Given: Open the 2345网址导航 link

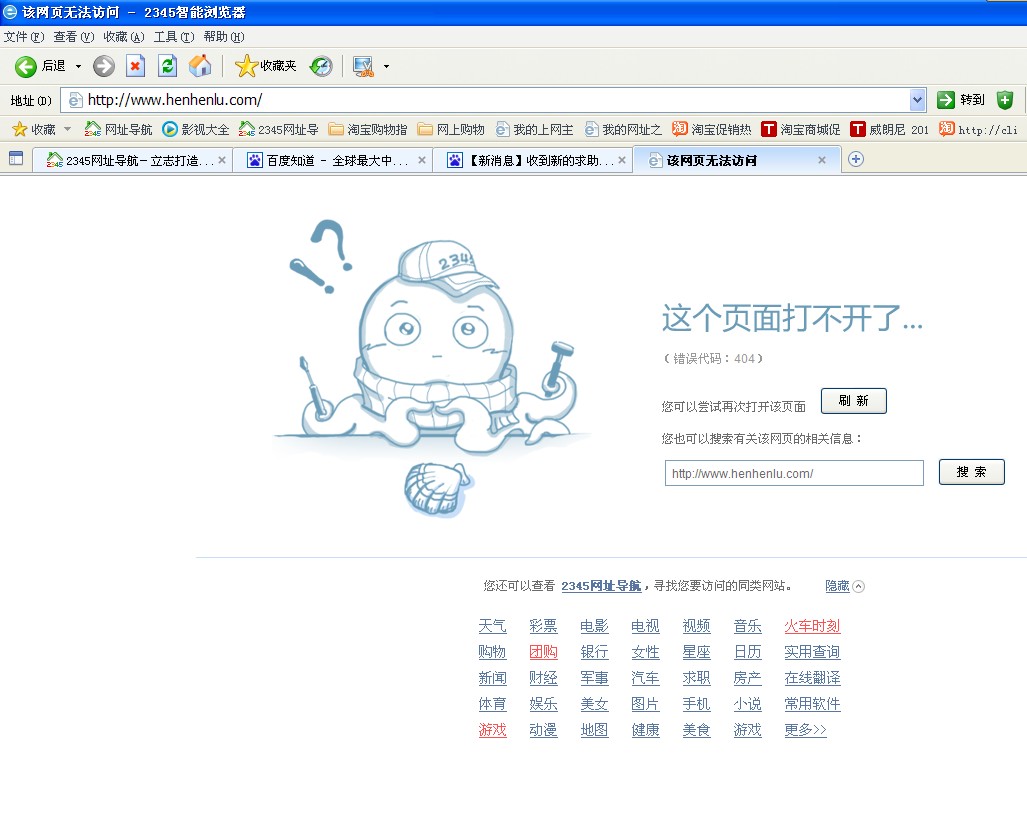Looking at the screenshot, I should coord(601,586).
